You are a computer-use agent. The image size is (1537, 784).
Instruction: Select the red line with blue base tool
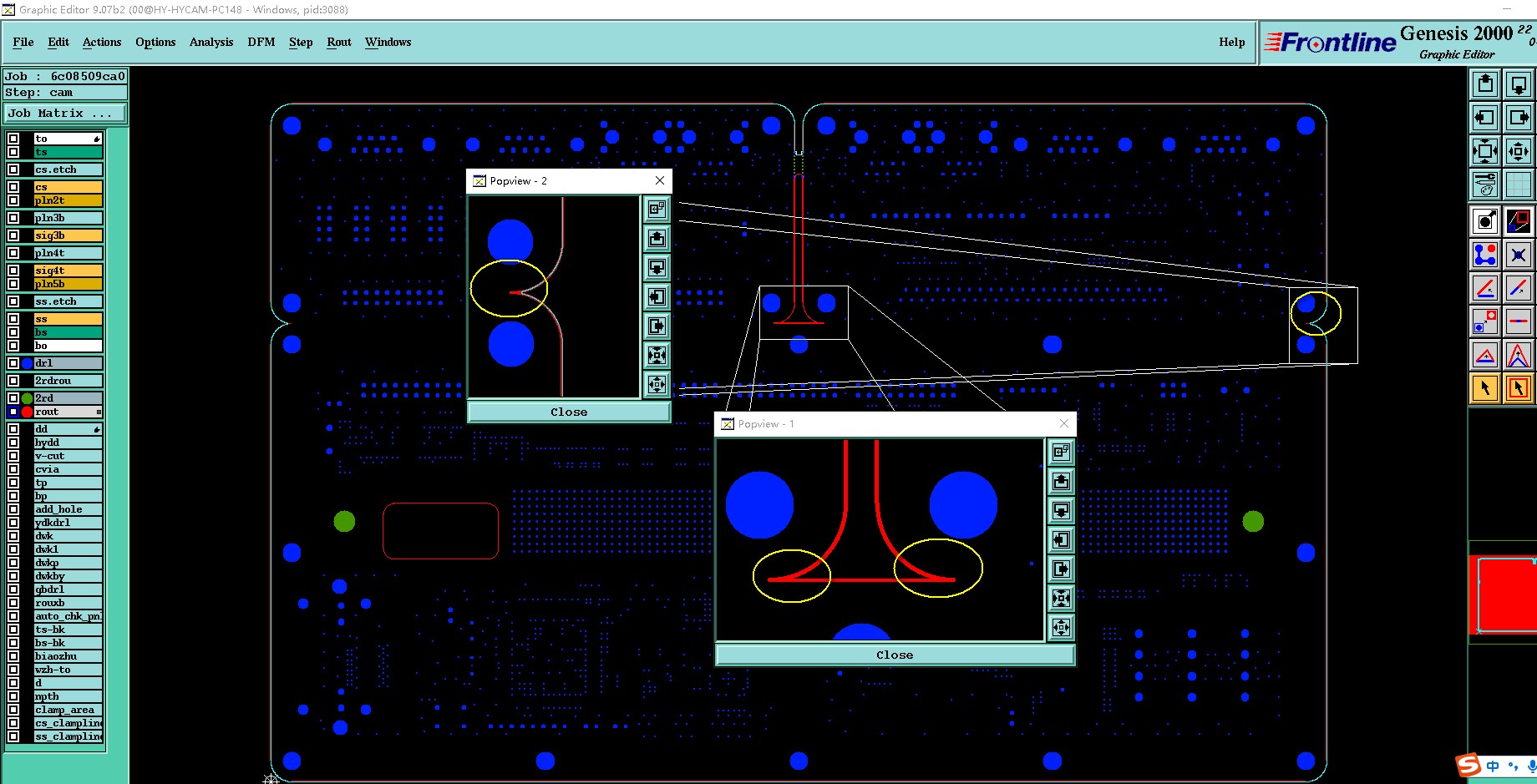click(x=1485, y=288)
